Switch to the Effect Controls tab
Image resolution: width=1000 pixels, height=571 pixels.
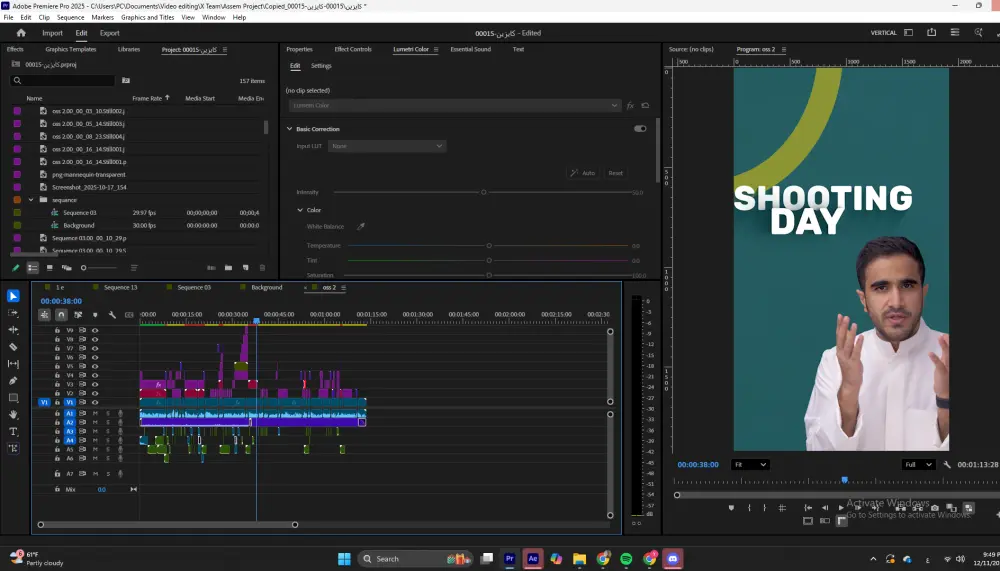353,49
